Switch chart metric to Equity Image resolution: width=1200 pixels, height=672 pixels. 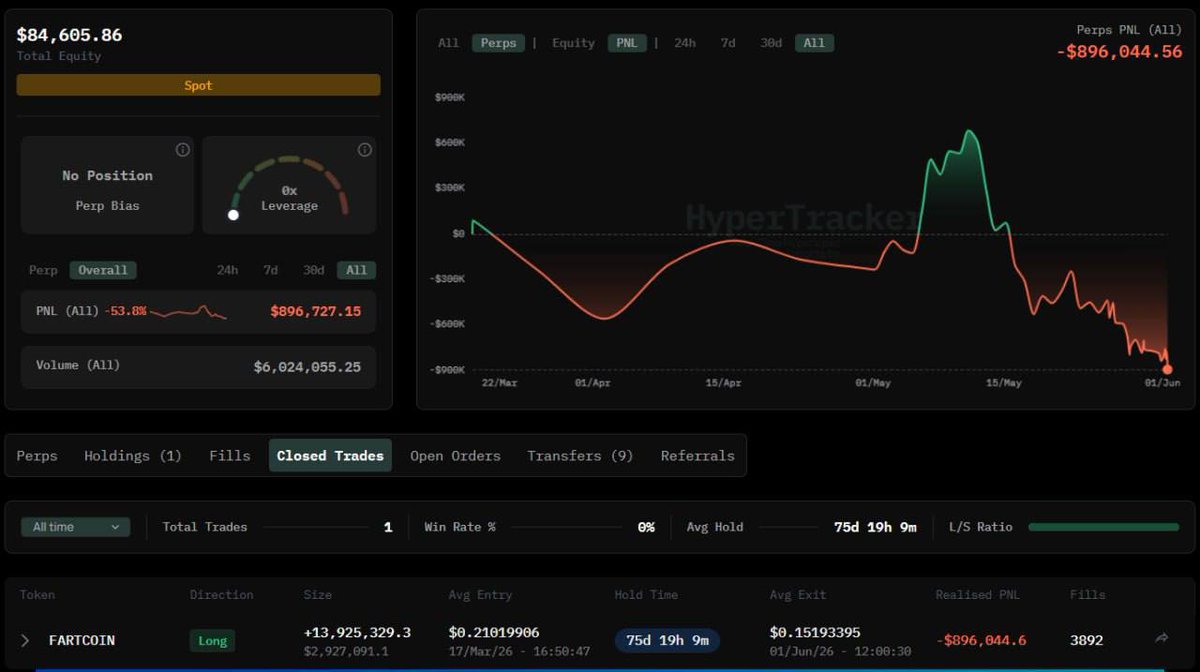(574, 43)
